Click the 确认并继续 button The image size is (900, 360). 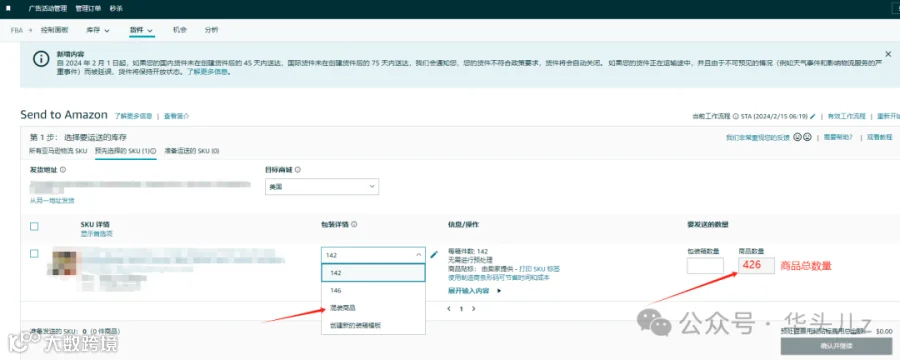click(x=836, y=346)
